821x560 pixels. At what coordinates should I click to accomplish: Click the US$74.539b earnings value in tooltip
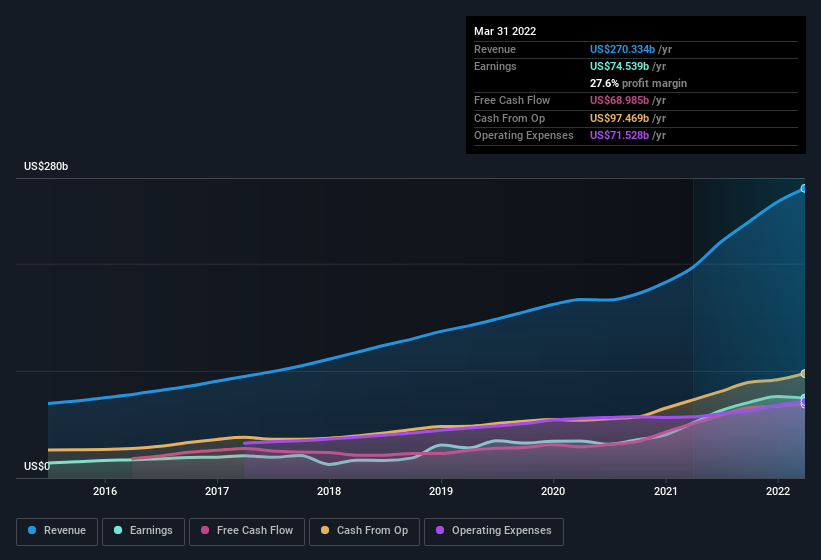619,66
